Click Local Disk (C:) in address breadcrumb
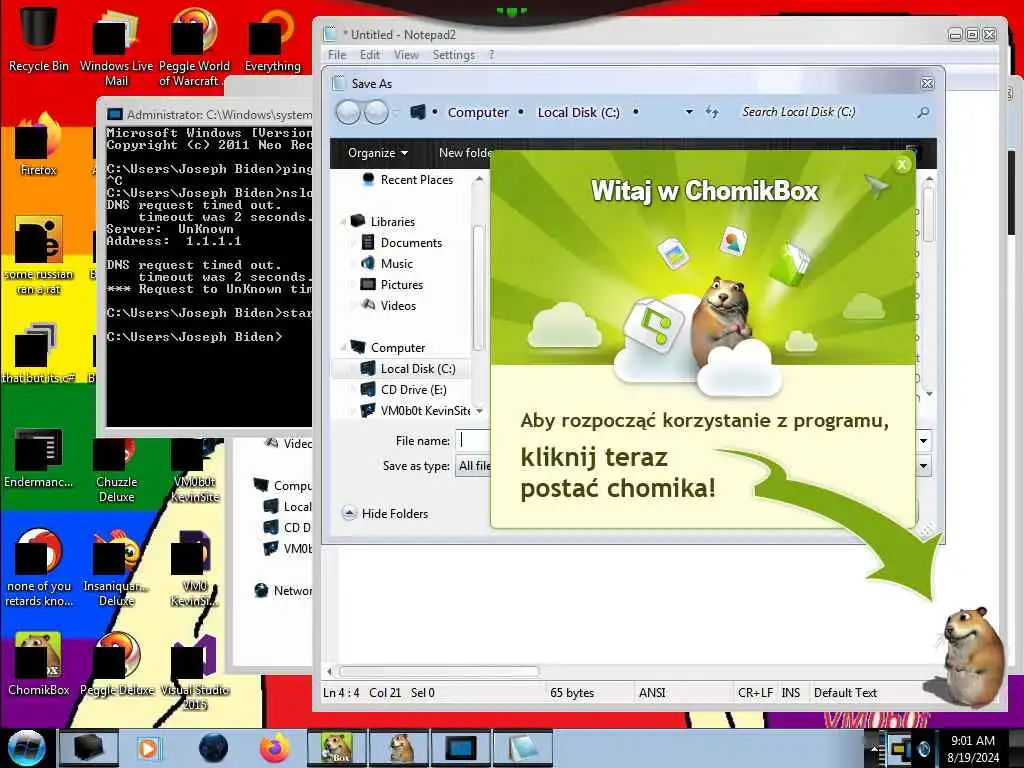Screen dimensions: 1024x768 click(x=579, y=112)
